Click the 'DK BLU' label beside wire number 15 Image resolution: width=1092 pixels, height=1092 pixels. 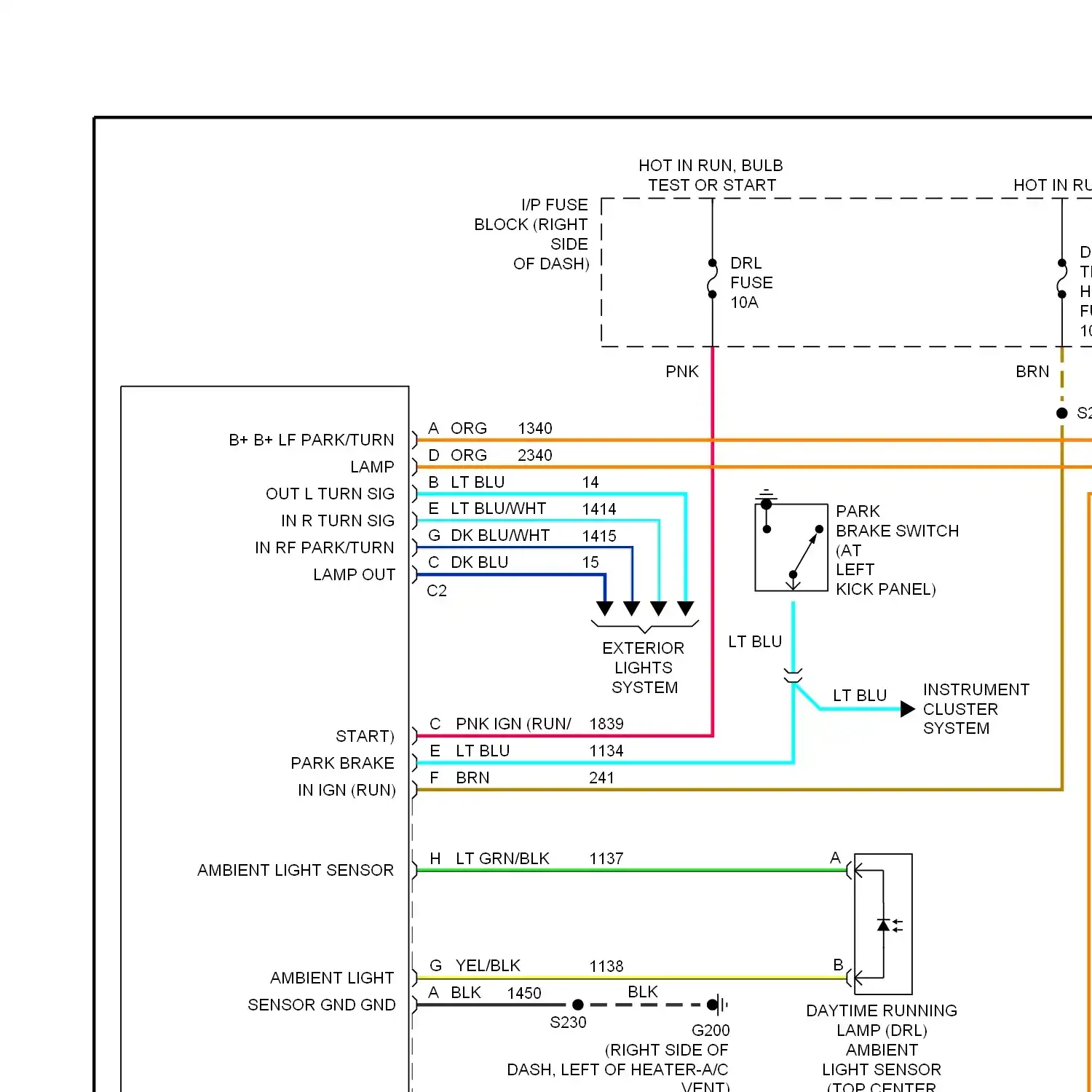(x=480, y=562)
